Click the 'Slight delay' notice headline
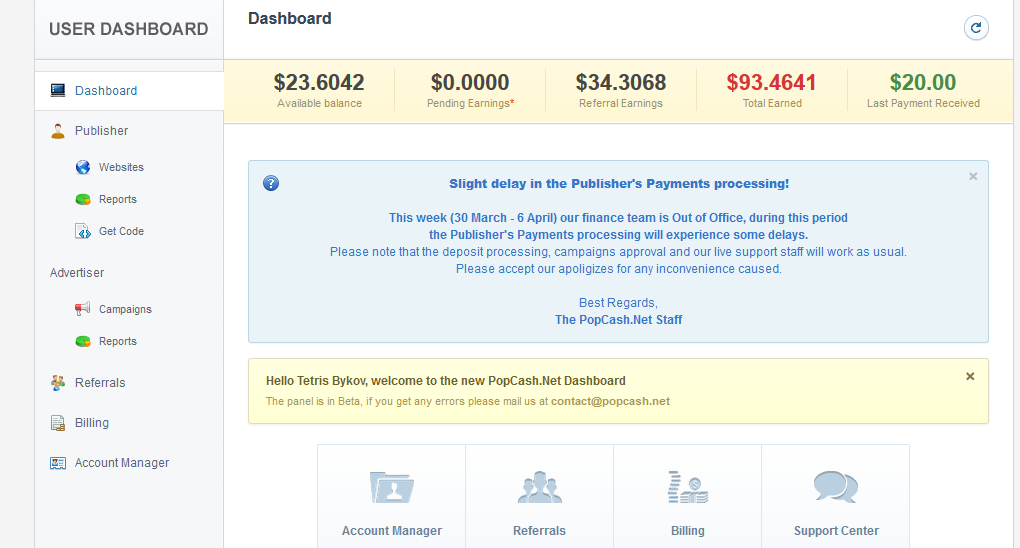The width and height of the screenshot is (1020, 548). [619, 184]
